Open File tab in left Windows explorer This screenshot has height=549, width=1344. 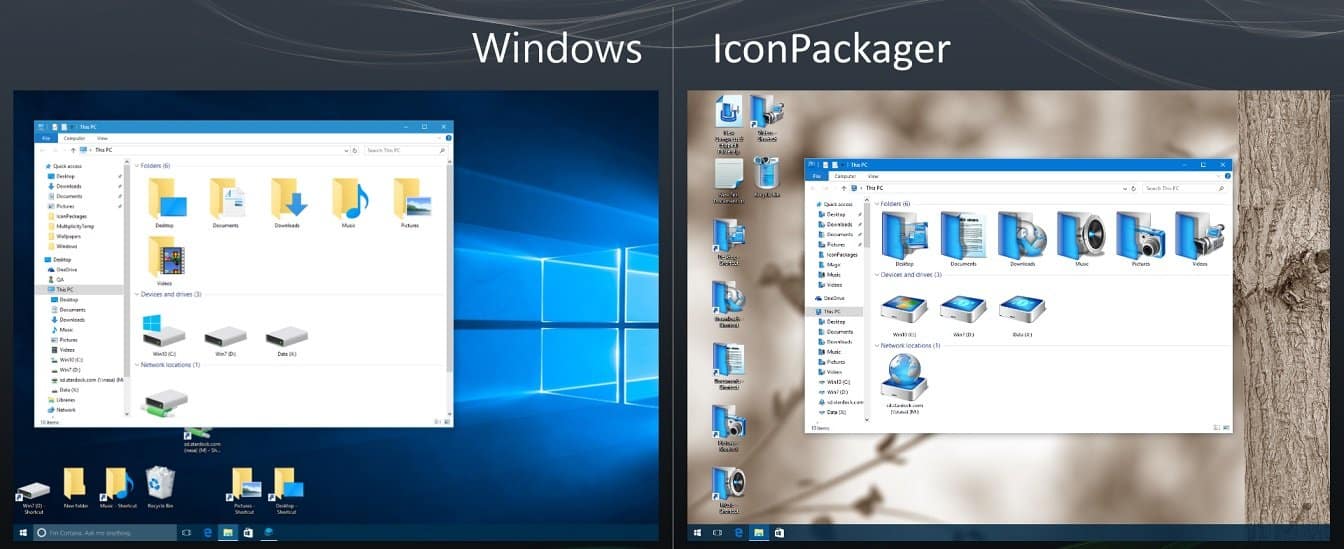[44, 138]
